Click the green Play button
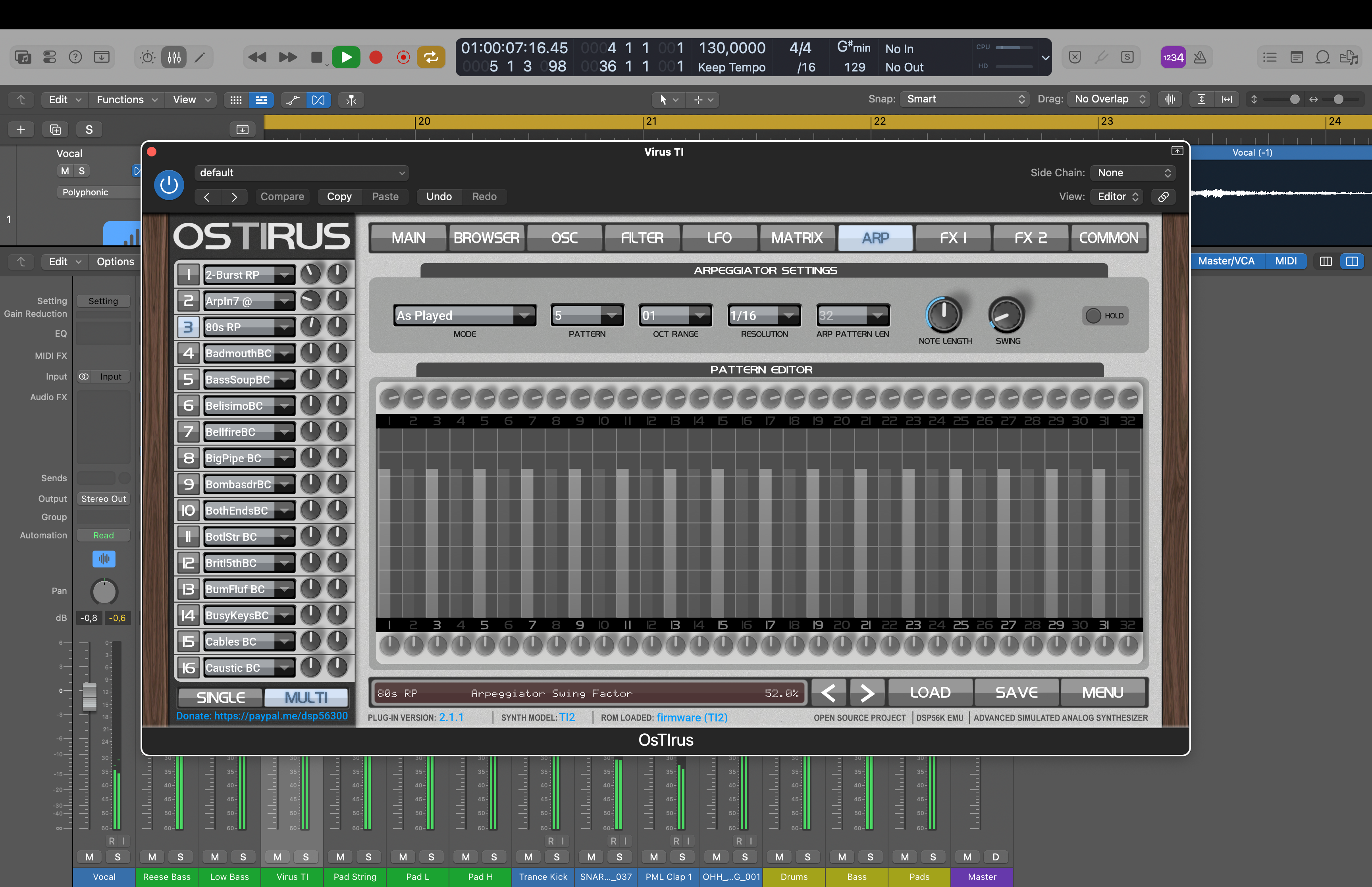This screenshot has width=1372, height=887. click(x=346, y=57)
